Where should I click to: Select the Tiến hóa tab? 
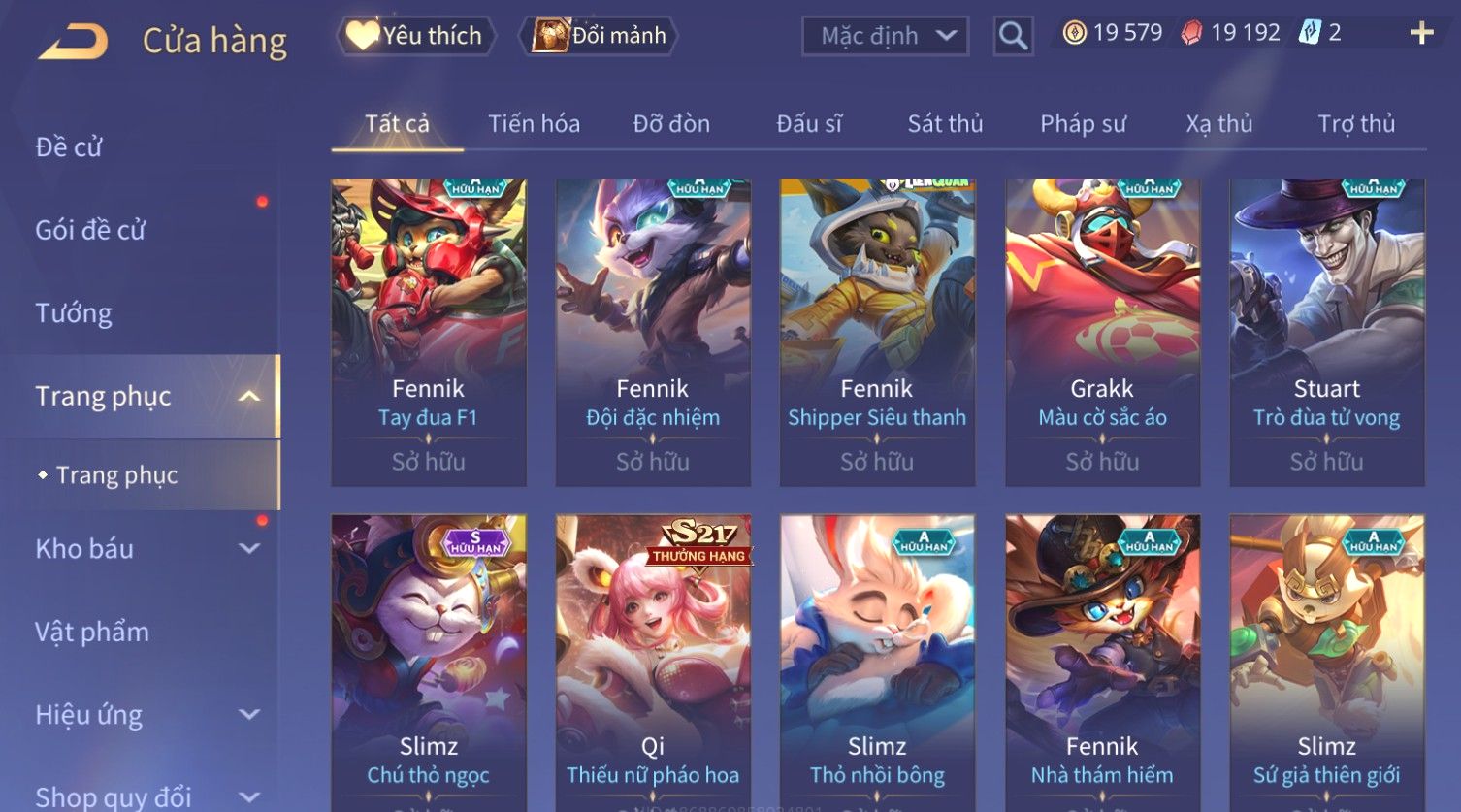click(x=534, y=123)
